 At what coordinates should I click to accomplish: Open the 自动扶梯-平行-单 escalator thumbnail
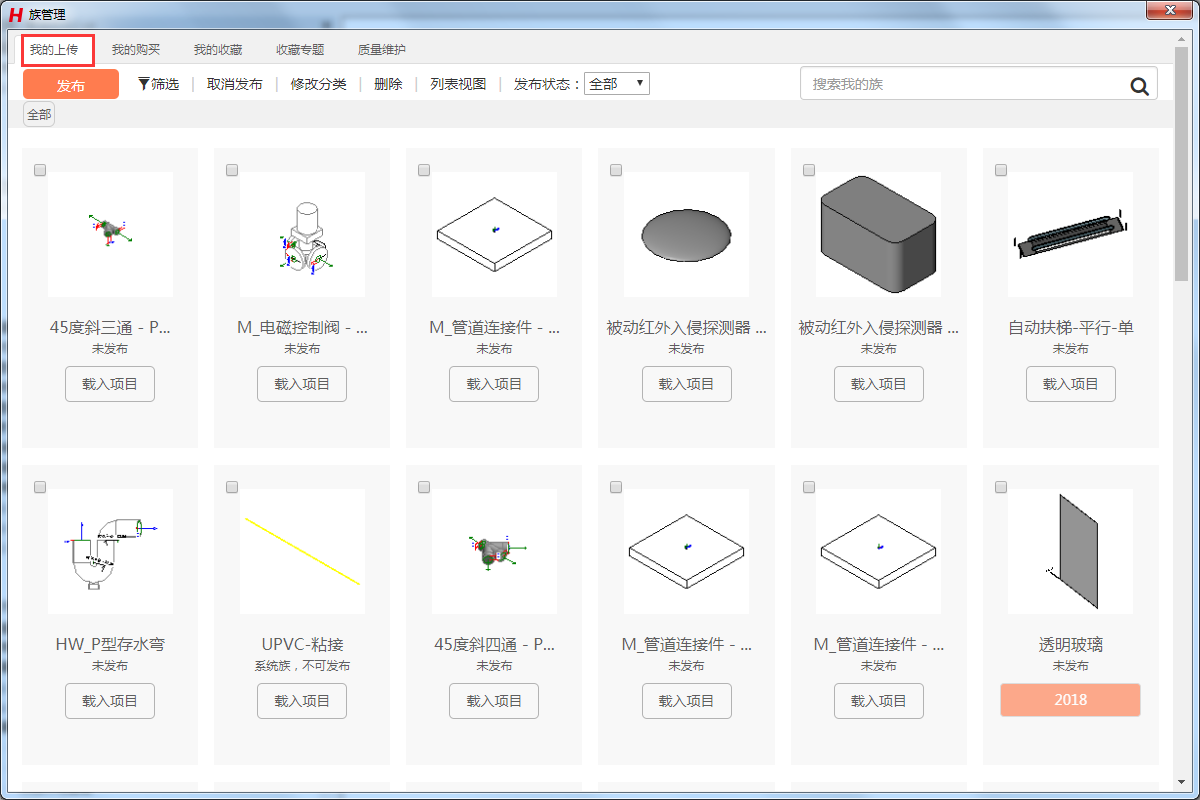pos(1070,234)
